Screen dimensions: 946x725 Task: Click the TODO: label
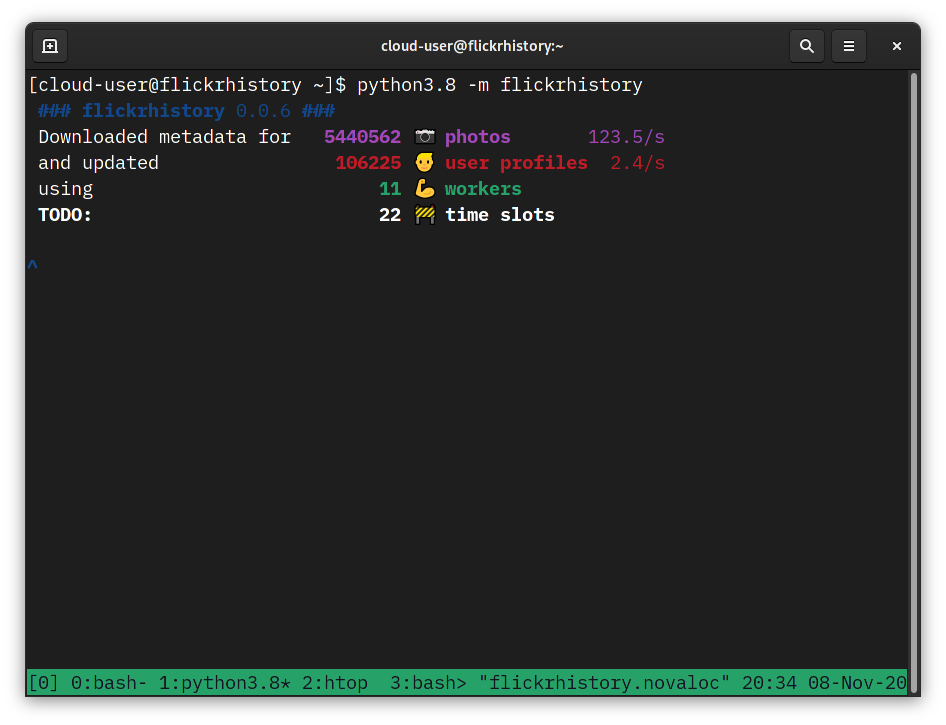[65, 215]
